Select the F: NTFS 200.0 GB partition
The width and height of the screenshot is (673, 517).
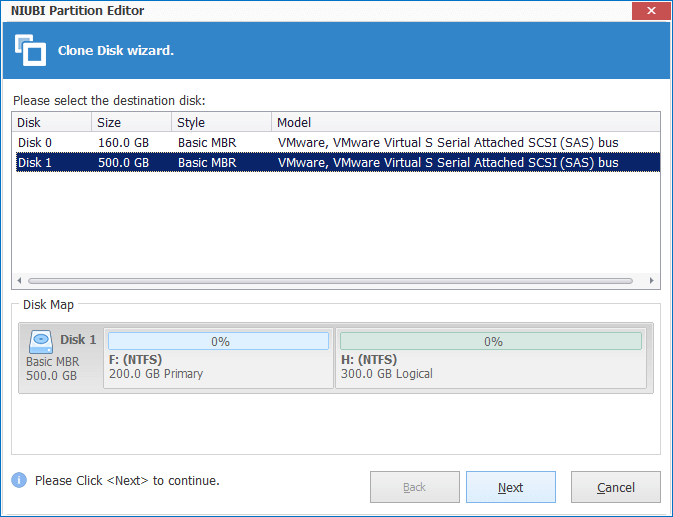pyautogui.click(x=218, y=366)
